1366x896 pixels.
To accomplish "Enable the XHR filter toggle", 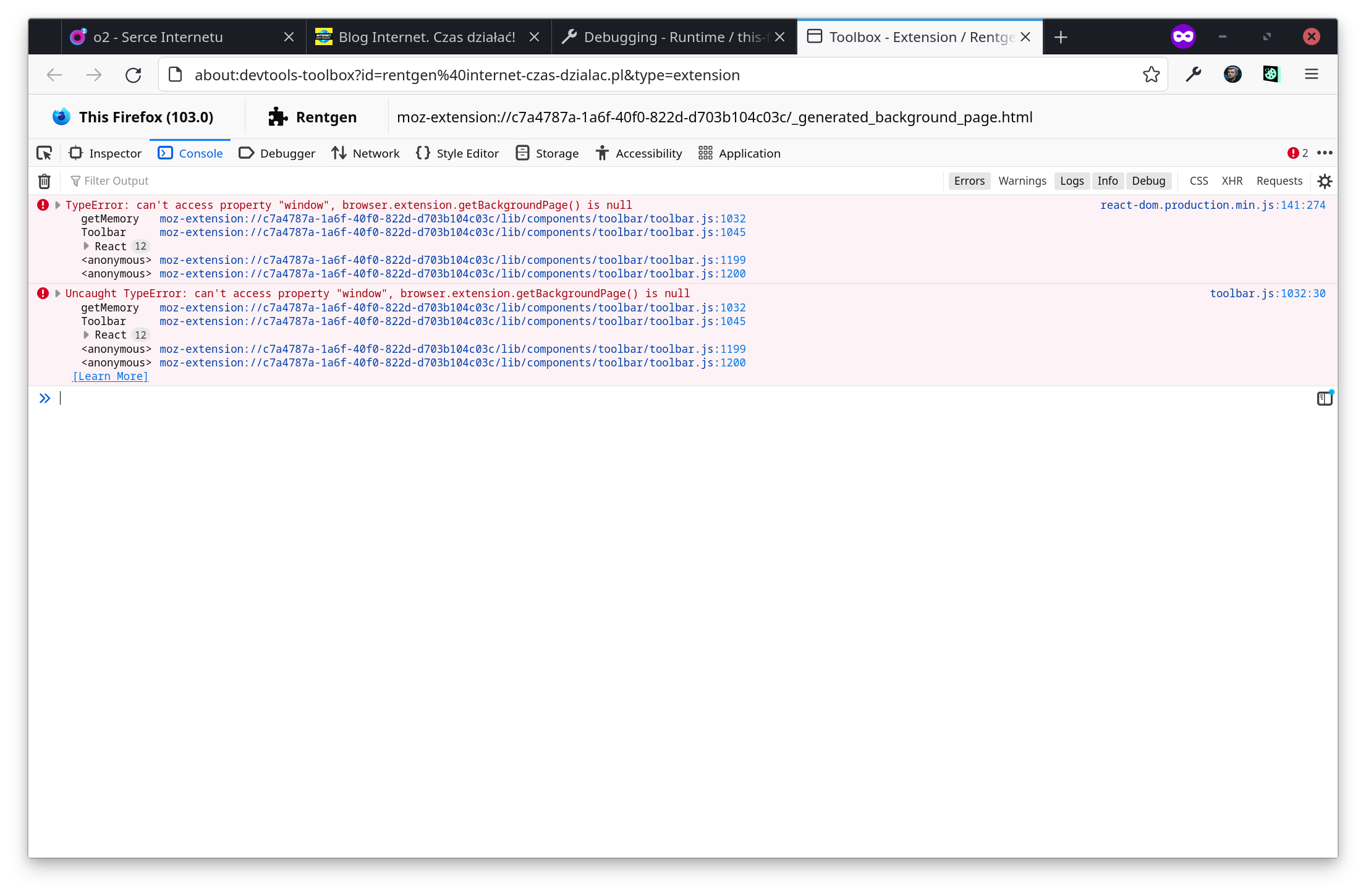I will click(1232, 181).
